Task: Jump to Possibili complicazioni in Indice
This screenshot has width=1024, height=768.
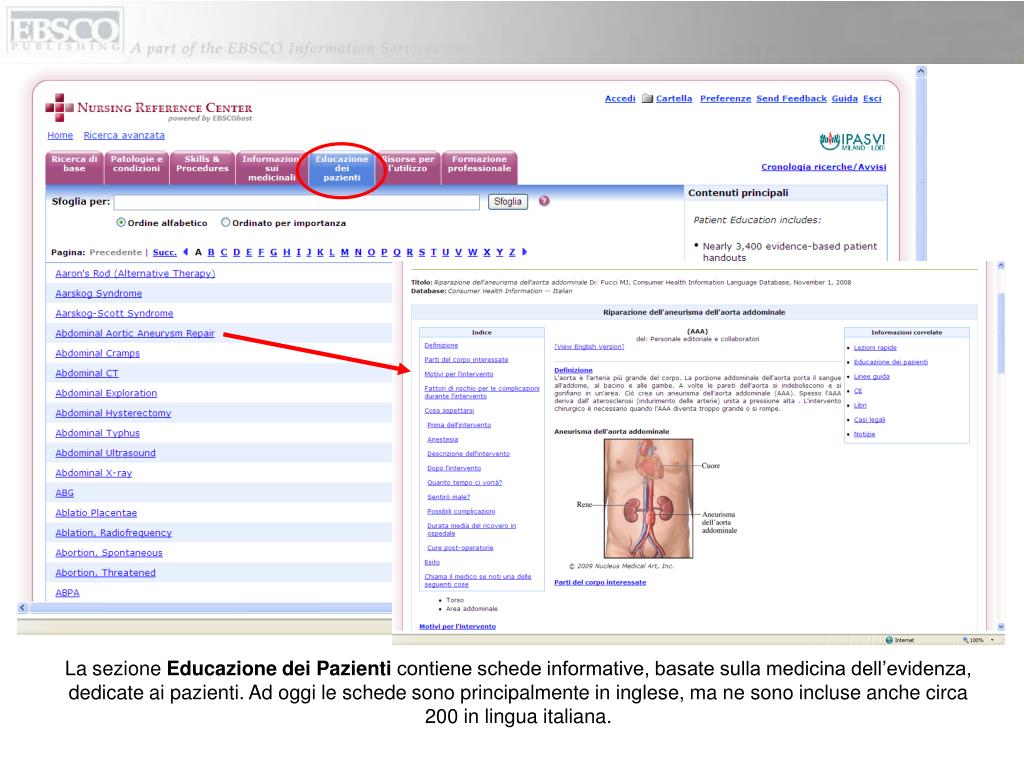Action: [x=461, y=511]
